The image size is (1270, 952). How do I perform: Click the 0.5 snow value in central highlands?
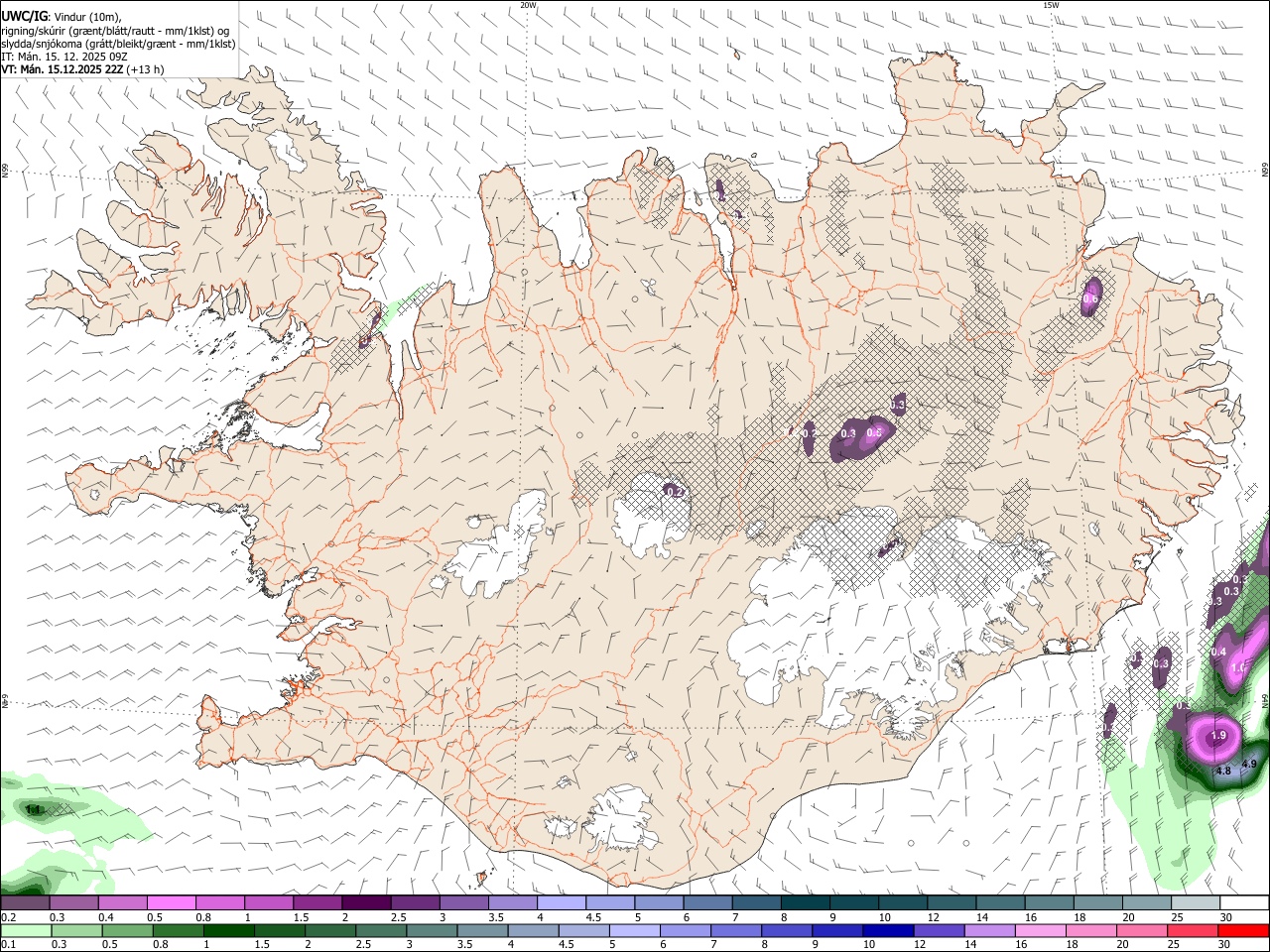874,432
